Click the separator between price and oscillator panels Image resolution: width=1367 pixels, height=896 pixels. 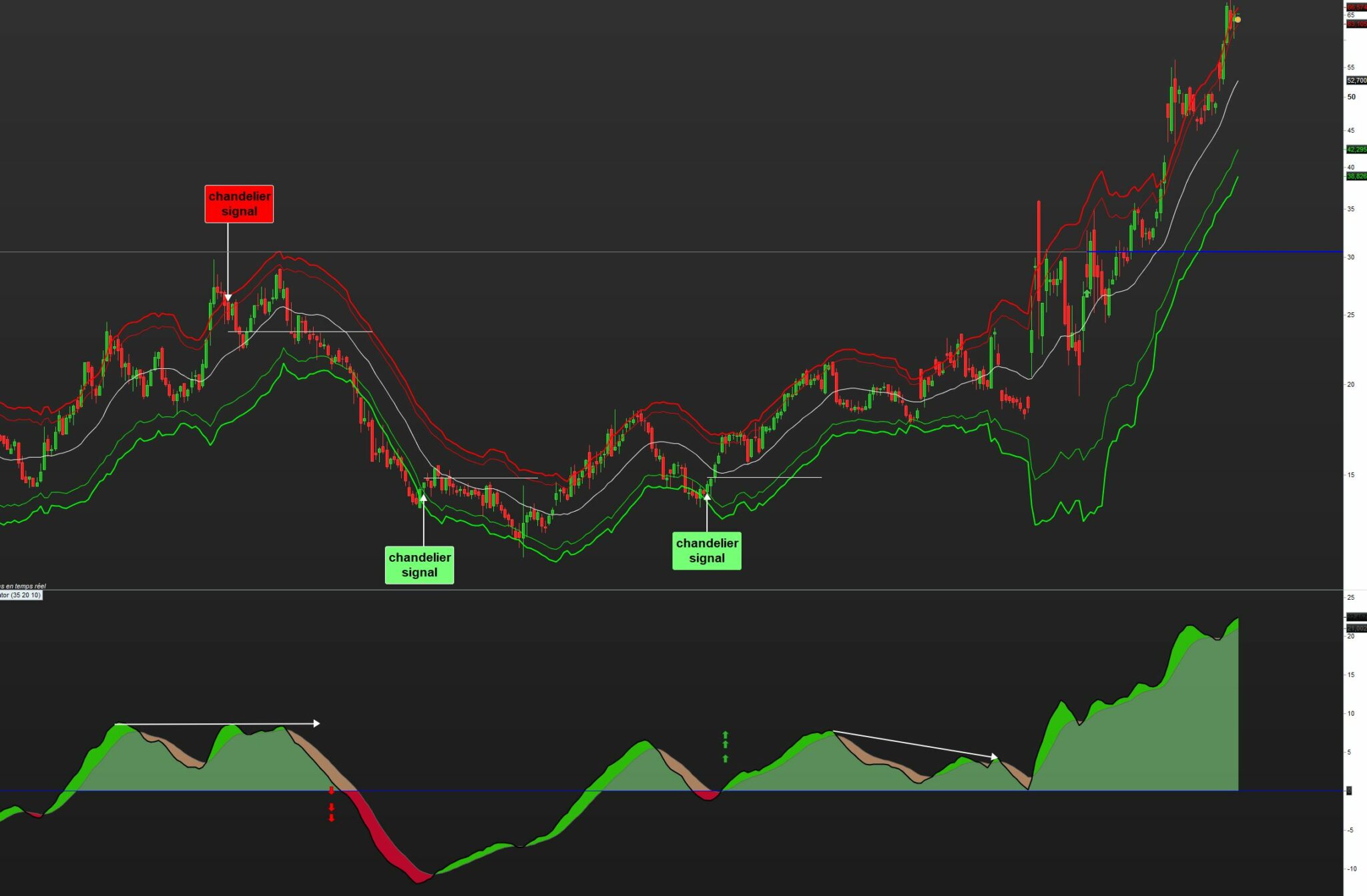(667, 590)
